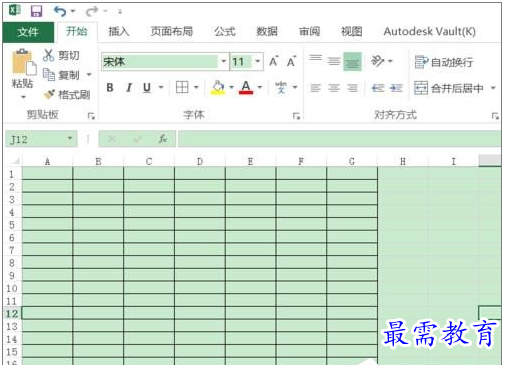
Task: Select column H header
Action: (403, 162)
